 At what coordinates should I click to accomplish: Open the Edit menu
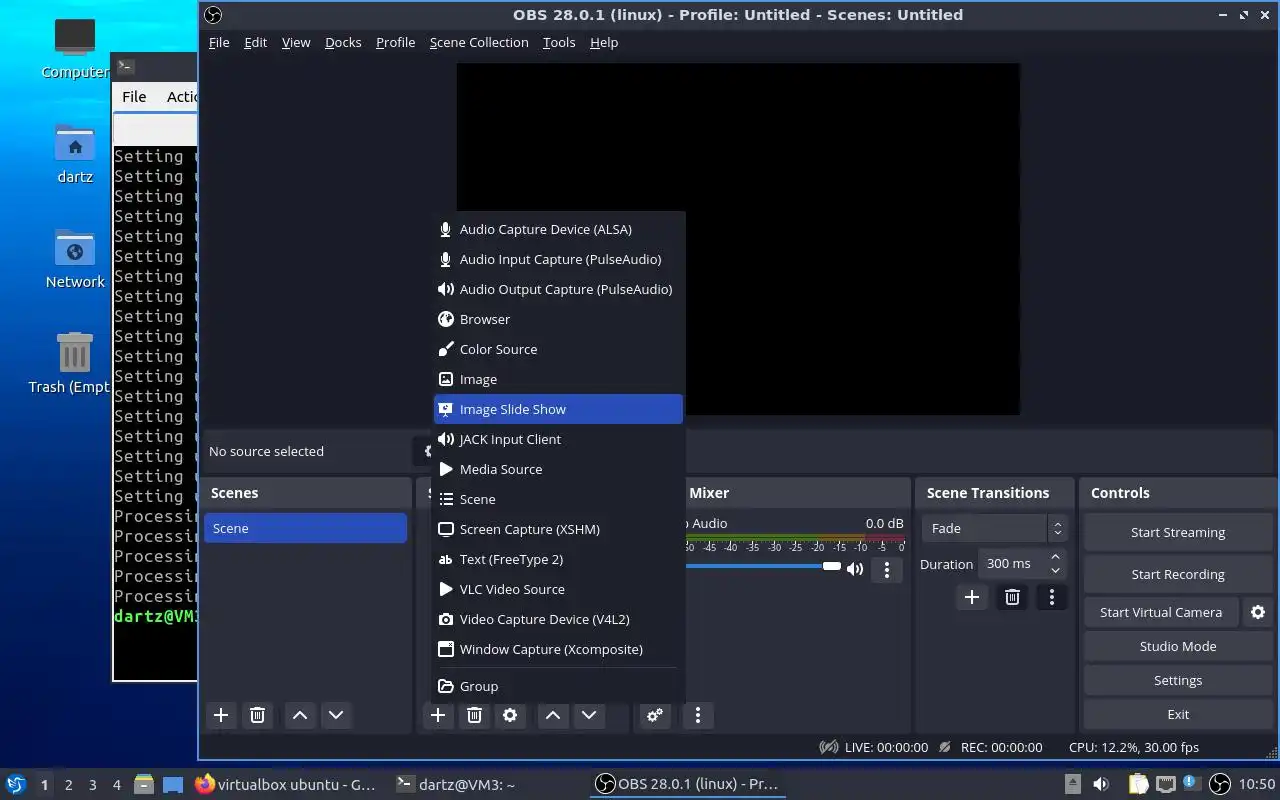(256, 42)
